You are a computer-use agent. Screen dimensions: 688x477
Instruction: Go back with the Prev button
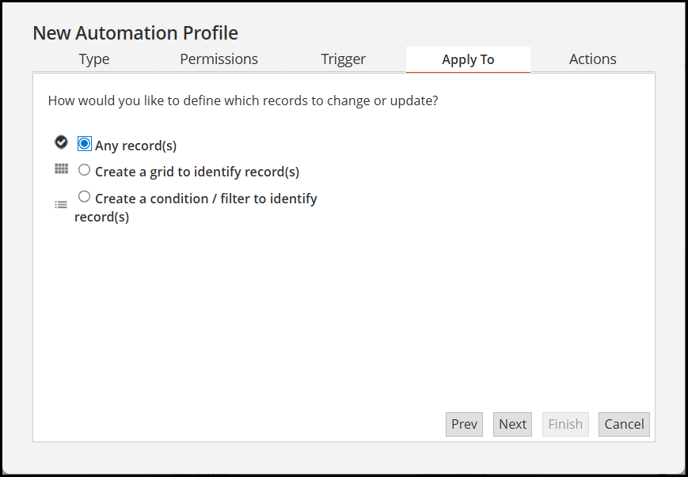coord(464,424)
